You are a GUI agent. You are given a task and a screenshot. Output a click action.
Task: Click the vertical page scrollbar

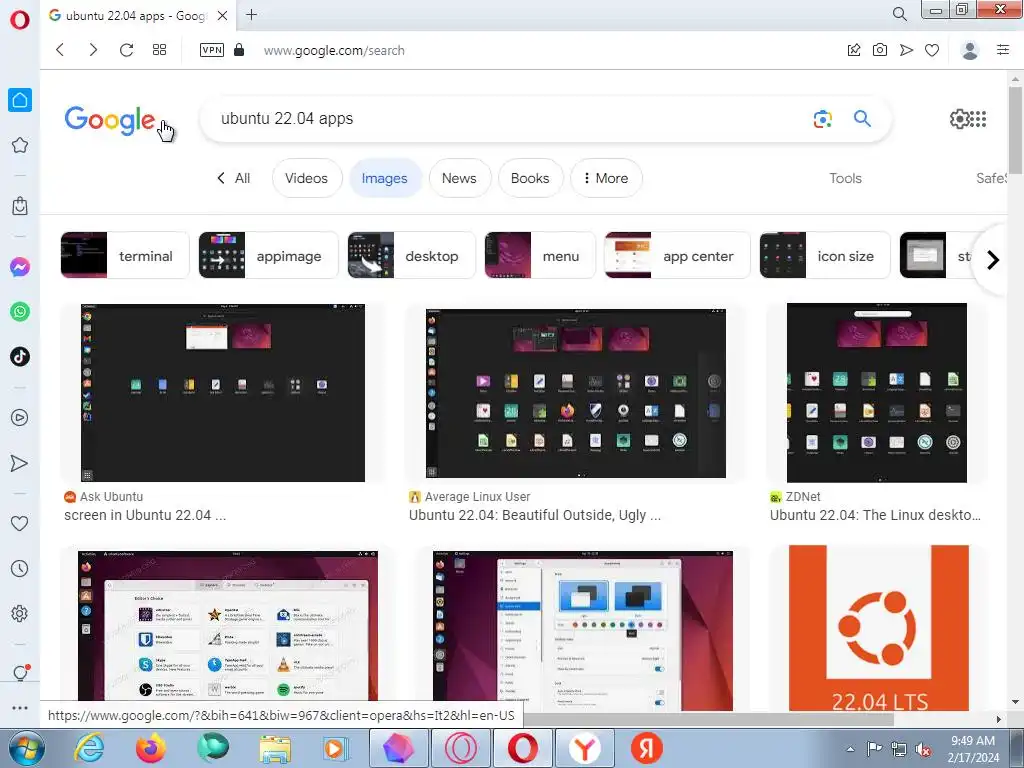[x=1015, y=131]
